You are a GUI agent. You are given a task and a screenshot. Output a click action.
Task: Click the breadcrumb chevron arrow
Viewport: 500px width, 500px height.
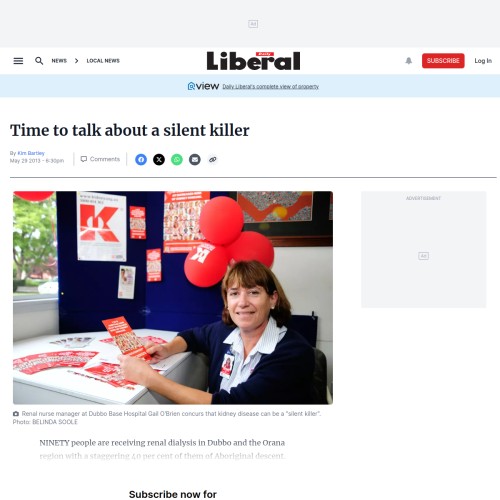click(x=77, y=61)
